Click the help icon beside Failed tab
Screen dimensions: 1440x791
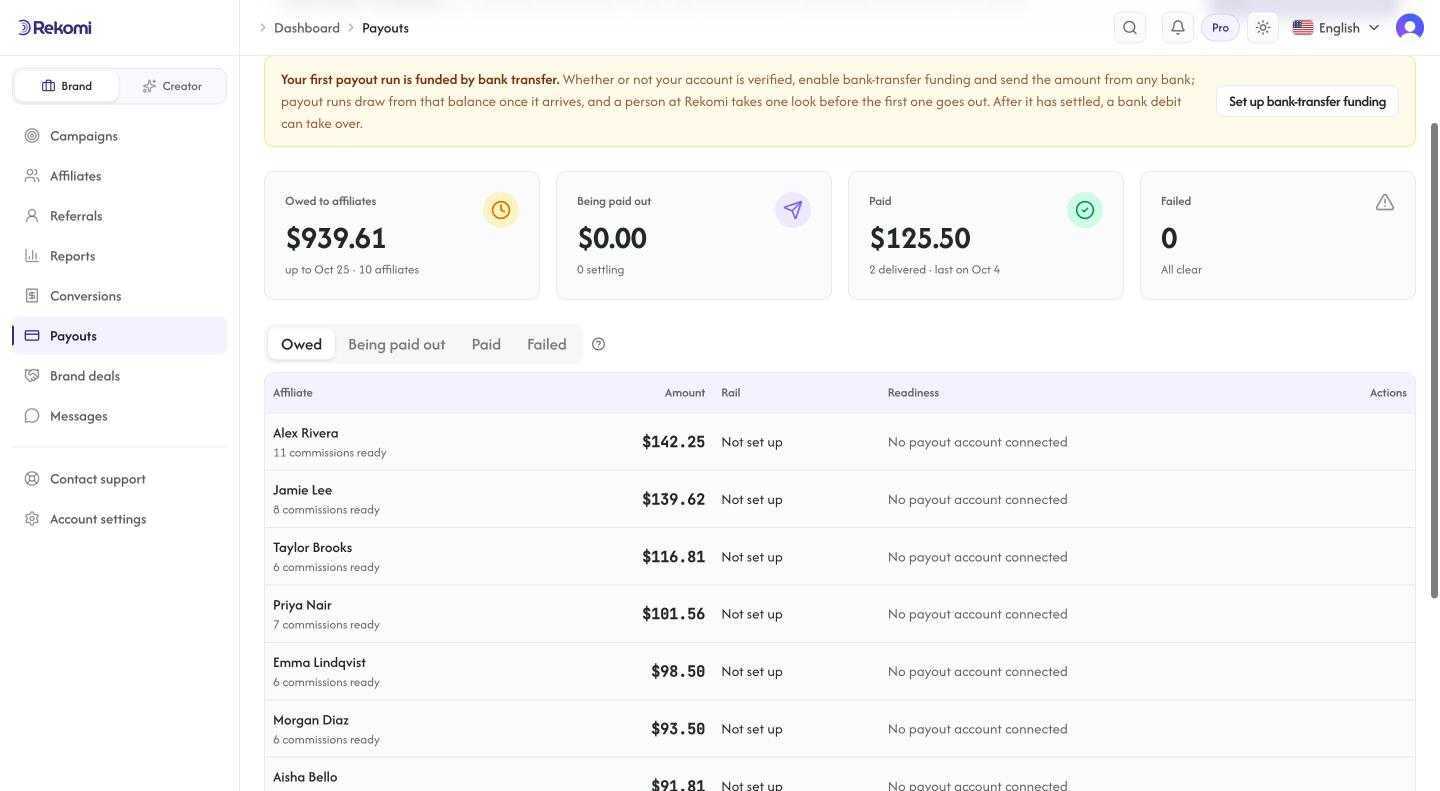click(x=598, y=344)
